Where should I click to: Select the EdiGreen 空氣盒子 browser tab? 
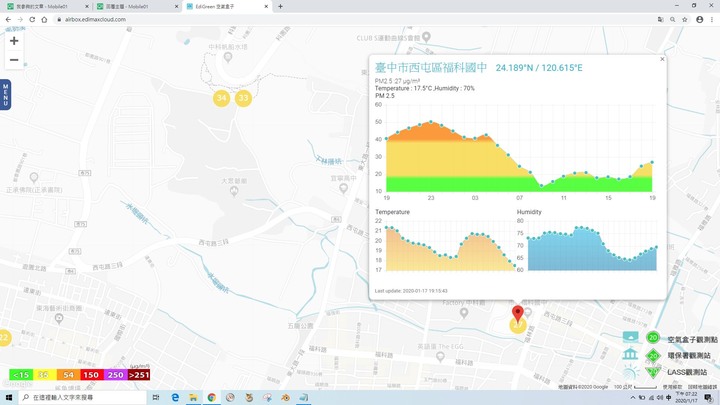[x=227, y=6]
